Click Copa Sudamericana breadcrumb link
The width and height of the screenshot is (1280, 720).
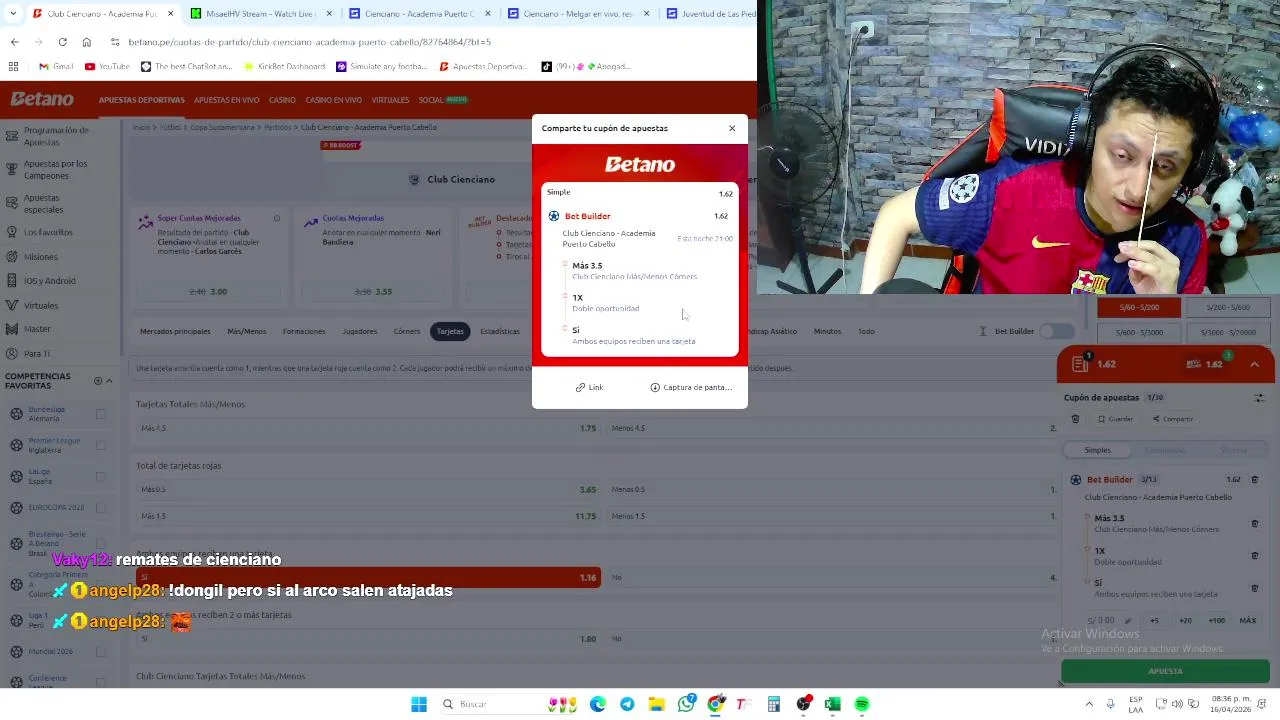point(222,127)
